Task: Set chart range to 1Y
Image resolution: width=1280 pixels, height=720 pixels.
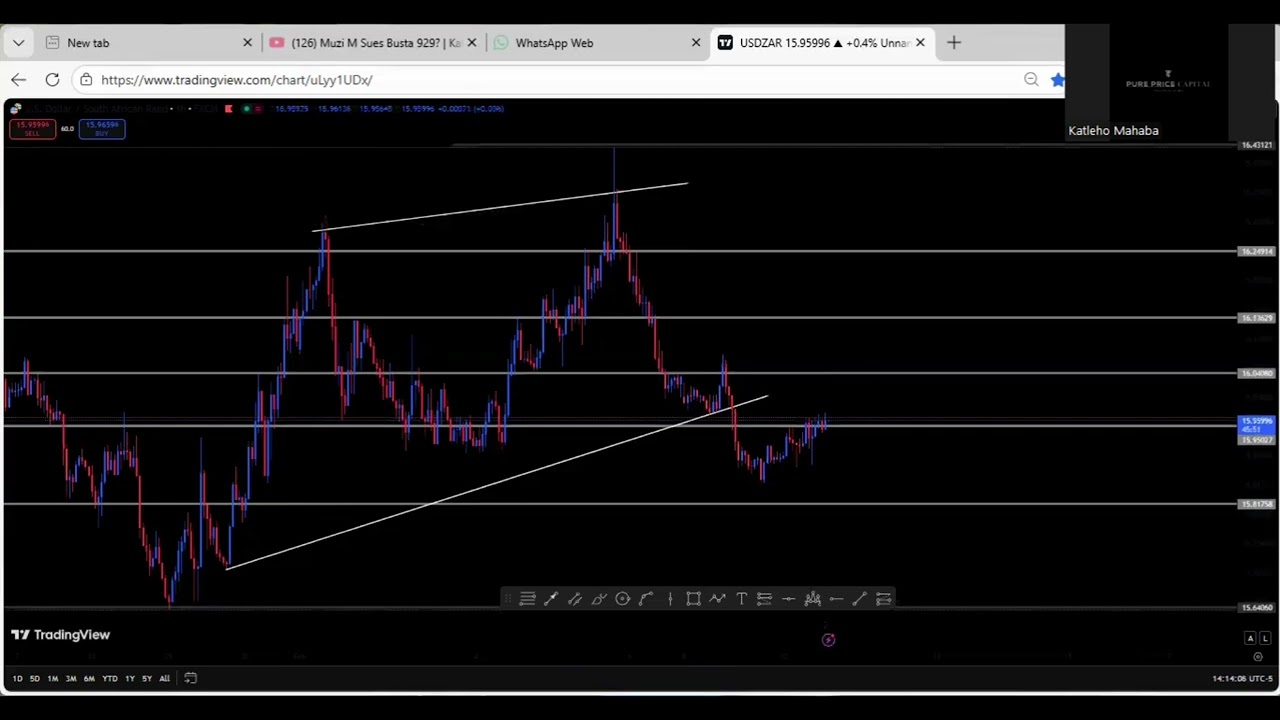Action: [129, 679]
